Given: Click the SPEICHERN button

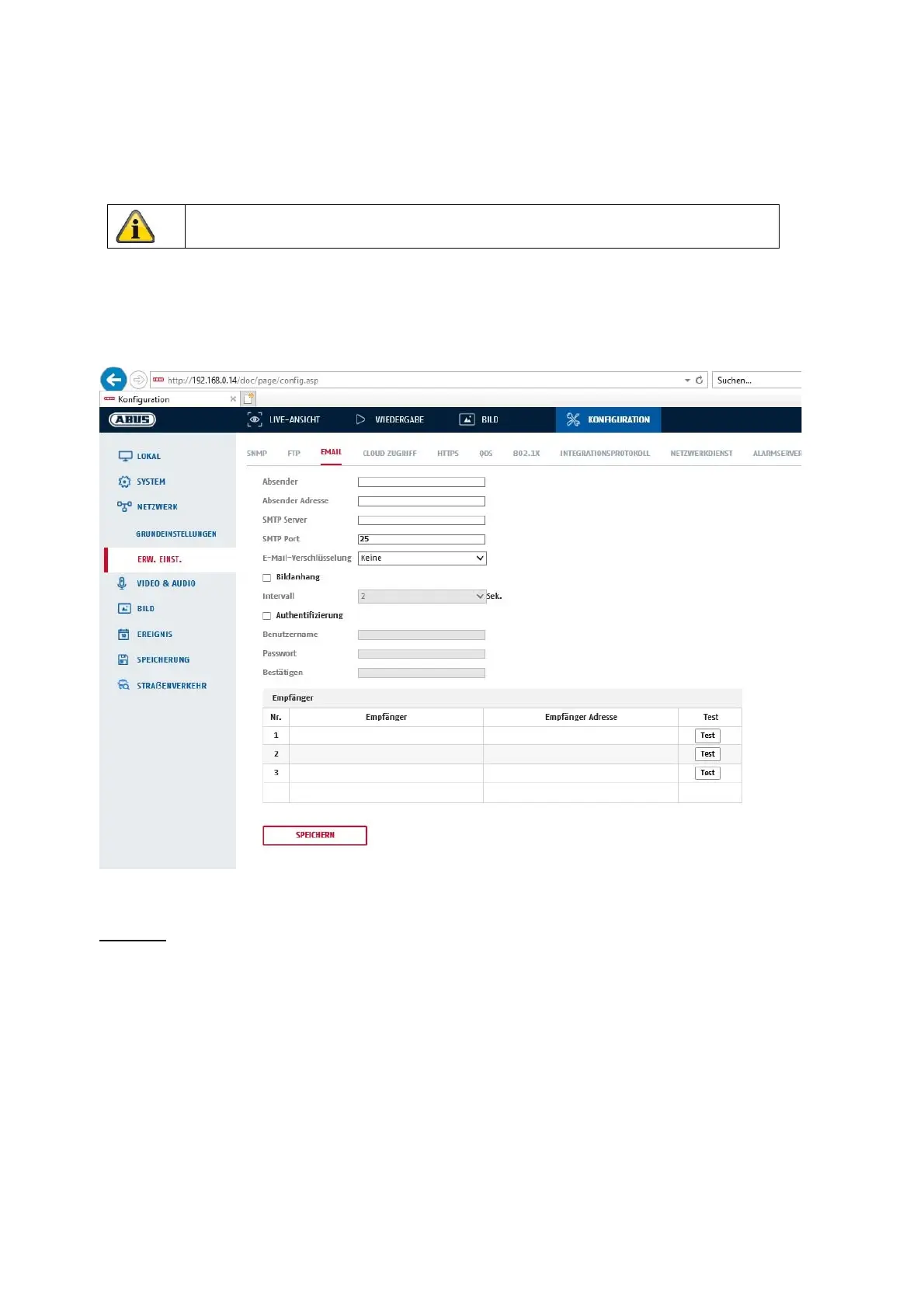Looking at the screenshot, I should pyautogui.click(x=314, y=835).
